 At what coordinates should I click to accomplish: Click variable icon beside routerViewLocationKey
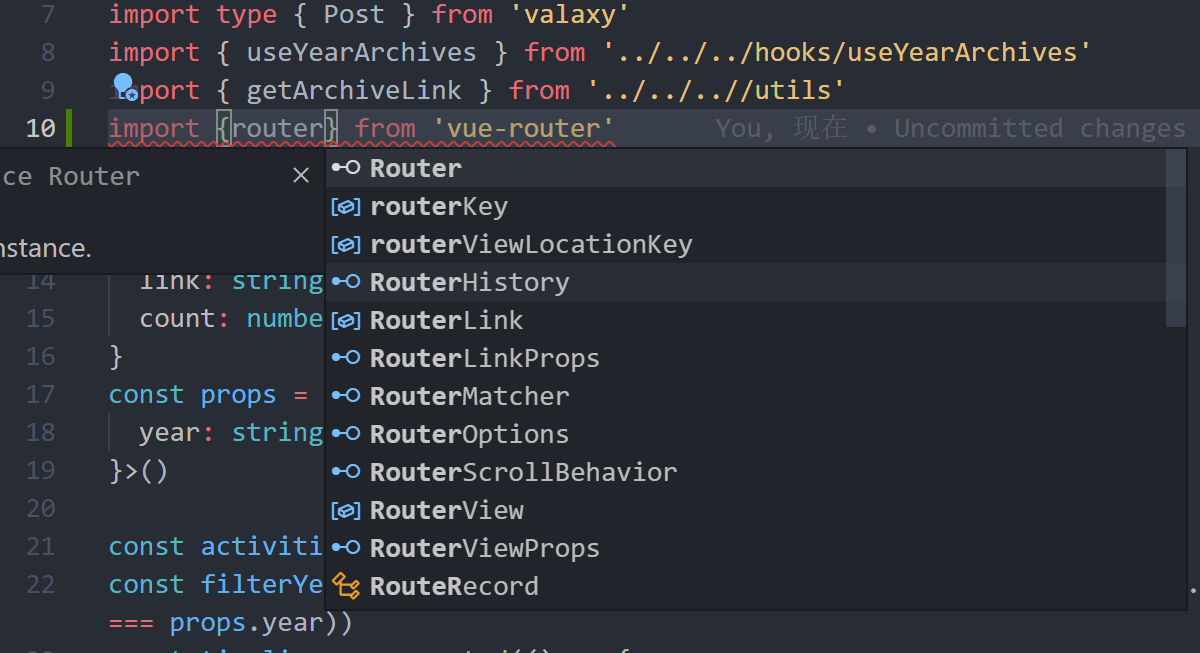(x=346, y=244)
